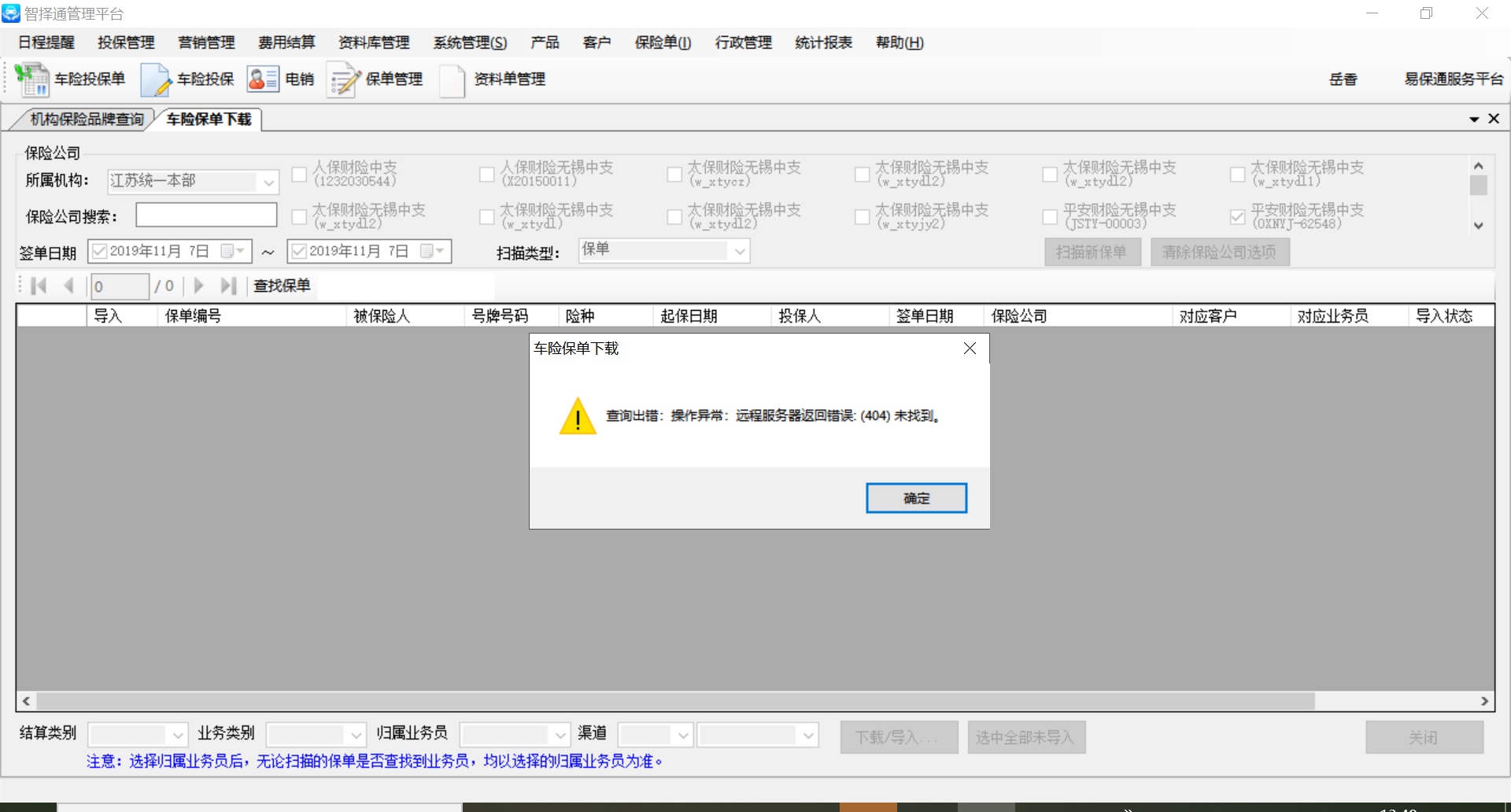Advance to the next results page
Viewport: 1511px width, 812px height.
click(x=199, y=286)
